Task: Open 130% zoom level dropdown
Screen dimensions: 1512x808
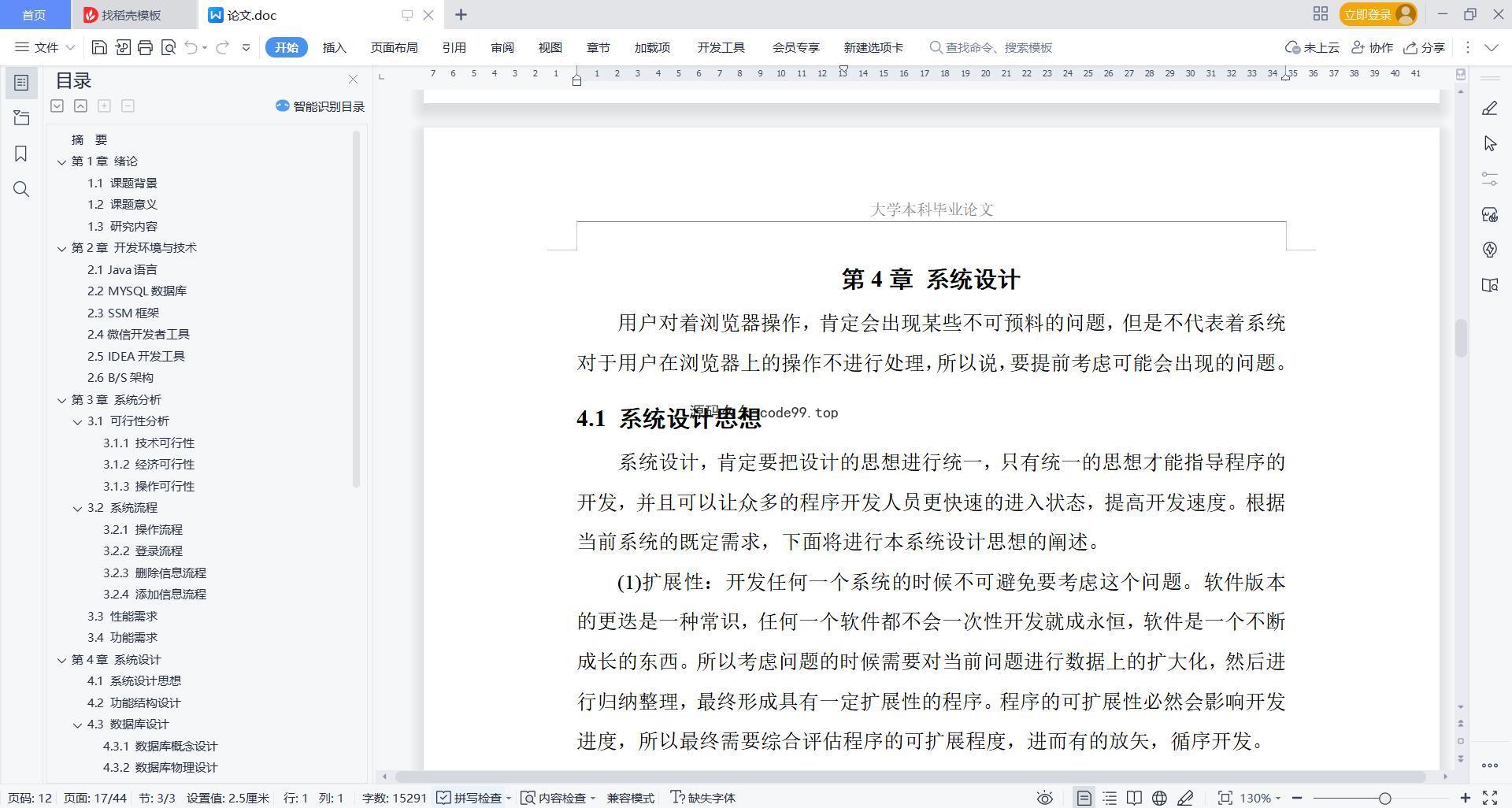Action: pos(1260,798)
